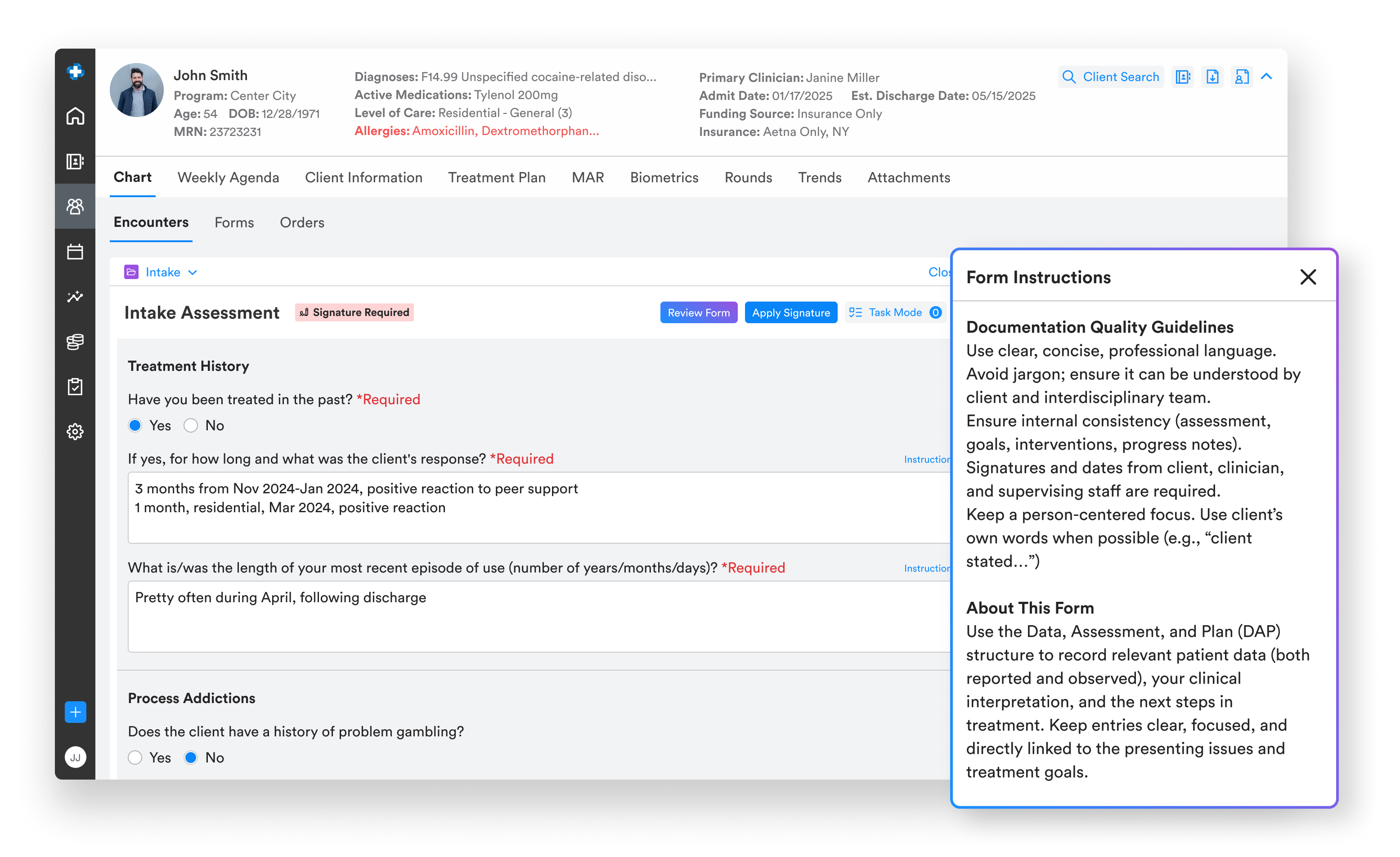Select Yes for treated in the past
The height and width of the screenshot is (857, 1400).
tap(135, 426)
